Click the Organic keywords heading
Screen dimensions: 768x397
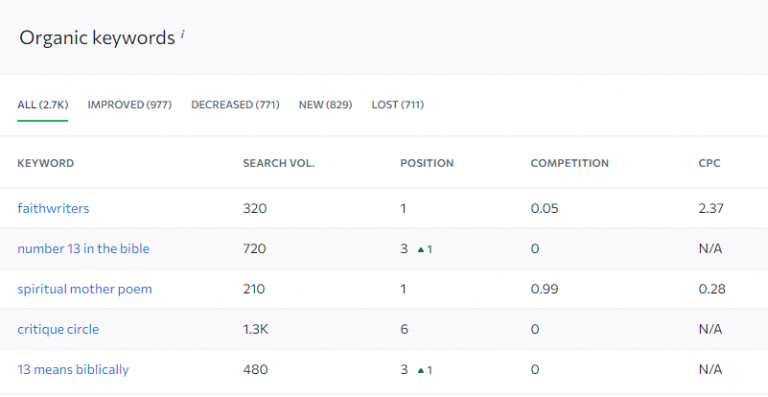pos(97,38)
